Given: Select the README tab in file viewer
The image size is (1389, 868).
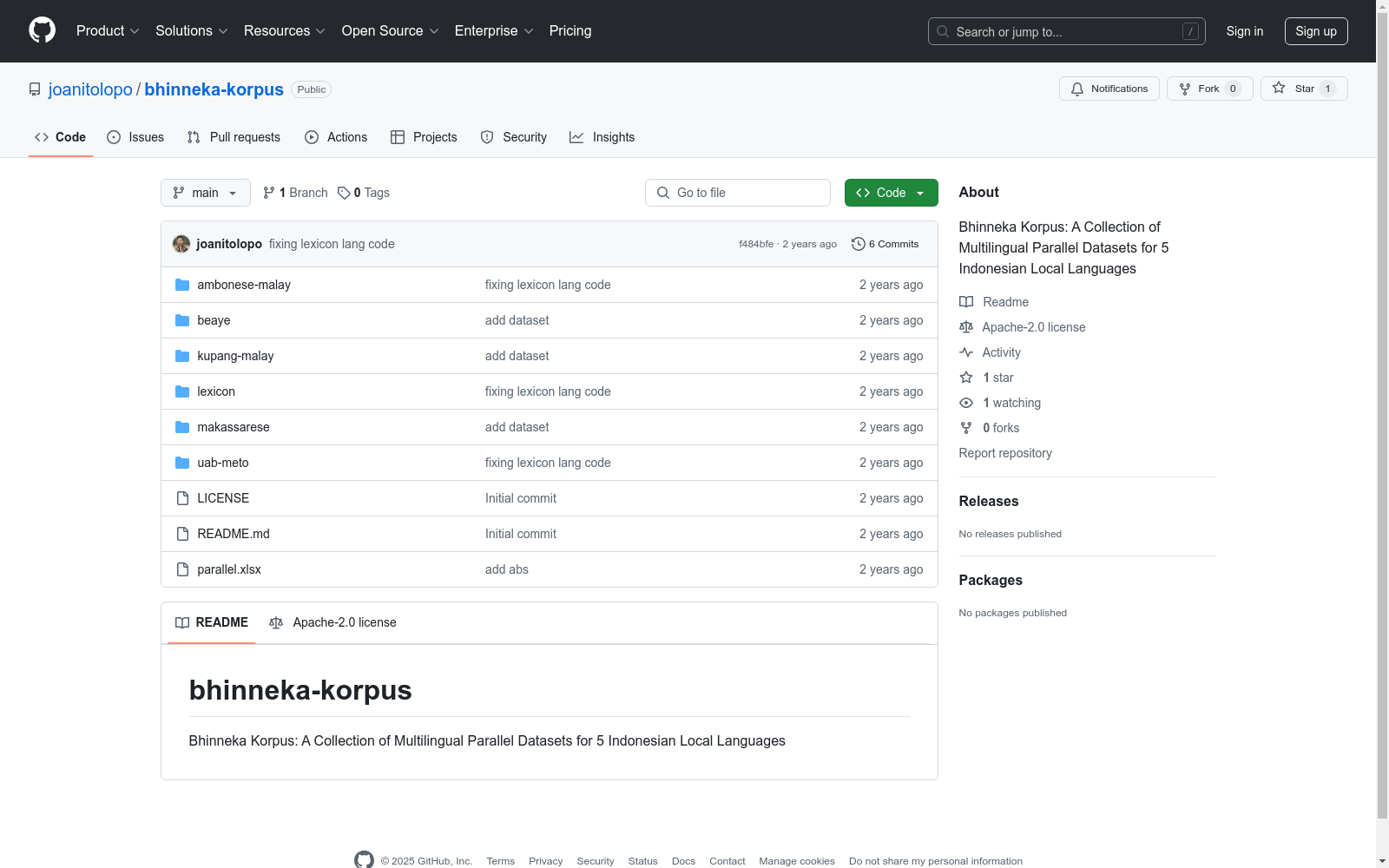Looking at the screenshot, I should coord(212,622).
